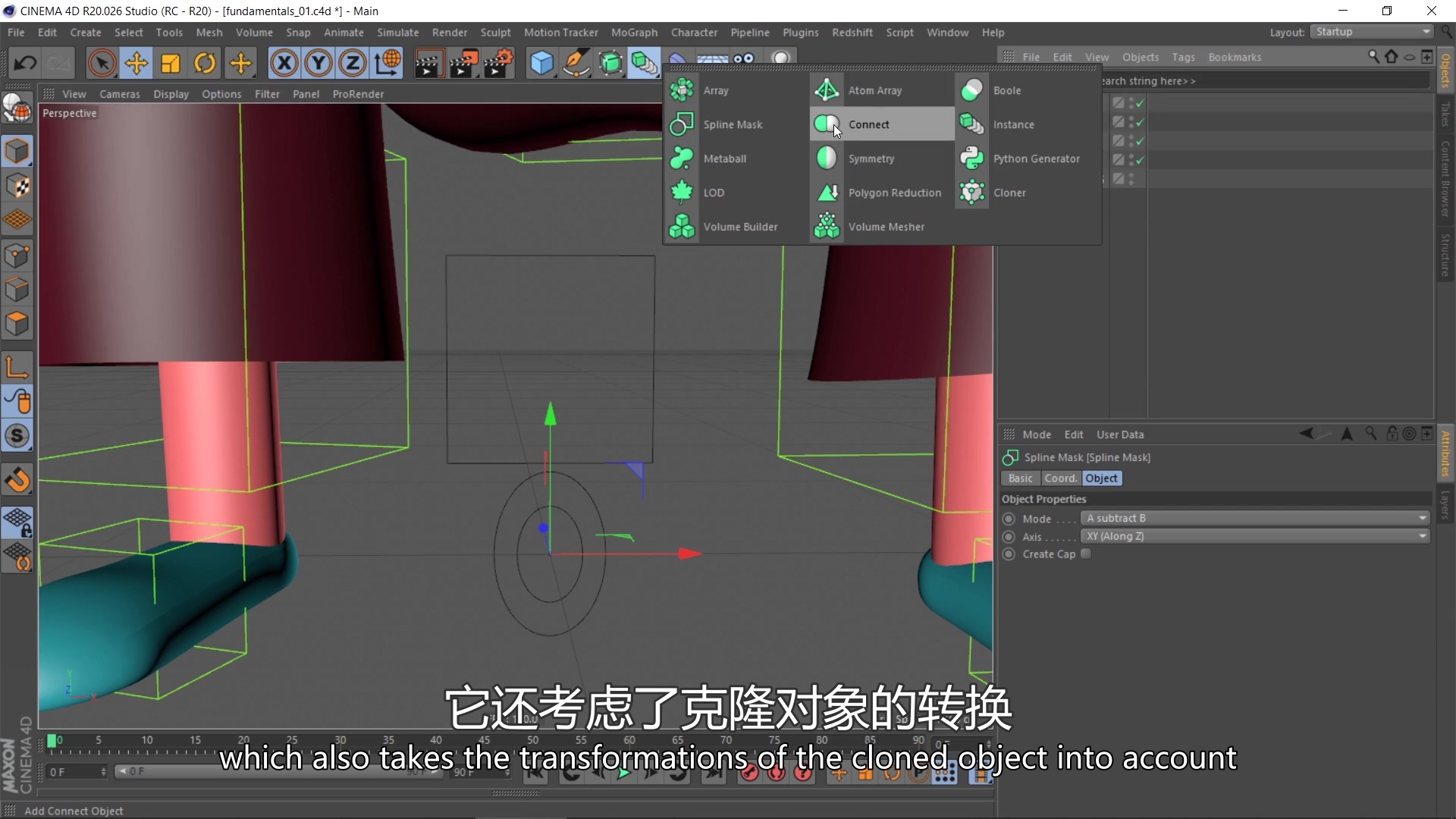Image resolution: width=1456 pixels, height=819 pixels.
Task: Open the Layout dropdown set to Startup
Action: [x=1371, y=32]
